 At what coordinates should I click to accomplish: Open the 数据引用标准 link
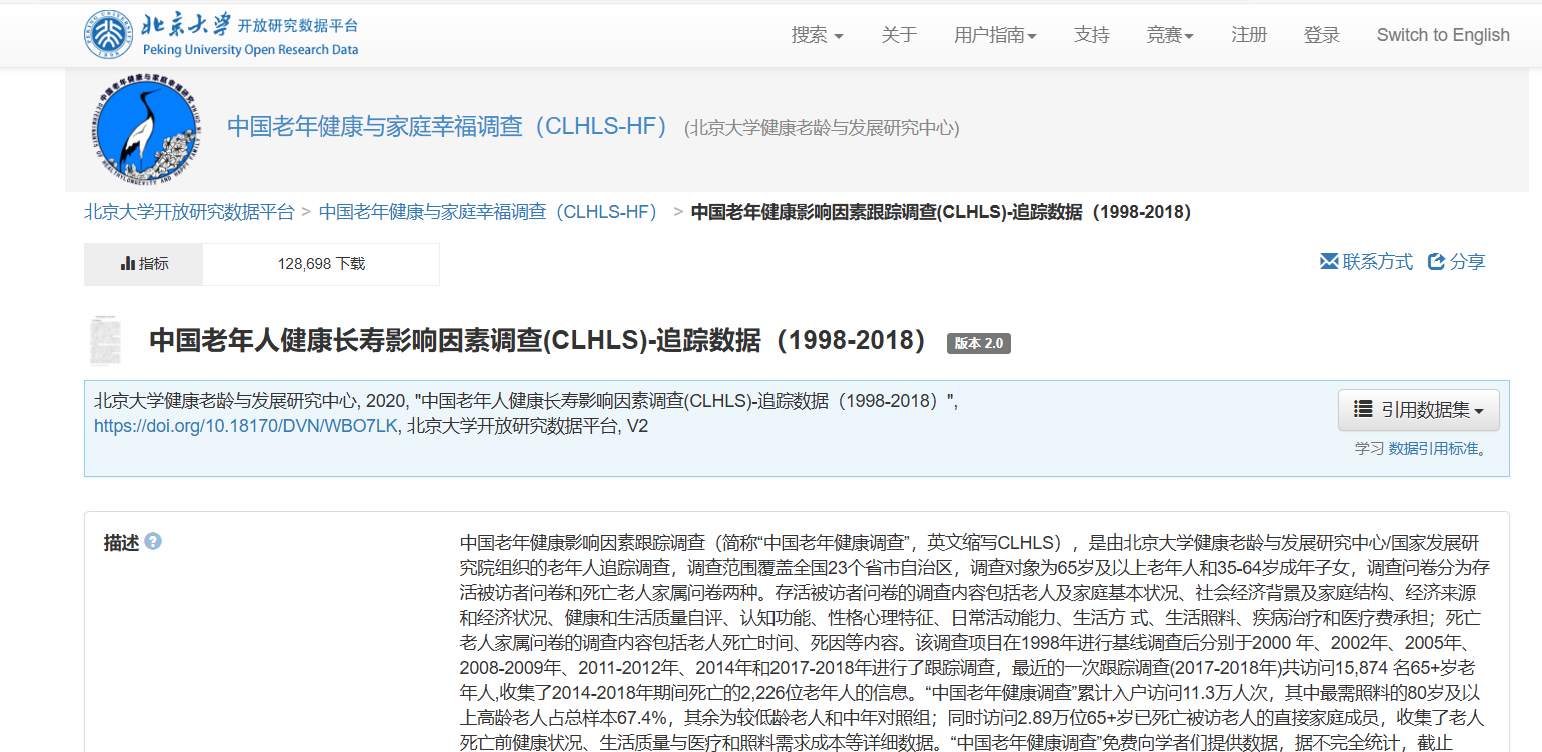tap(1432, 449)
